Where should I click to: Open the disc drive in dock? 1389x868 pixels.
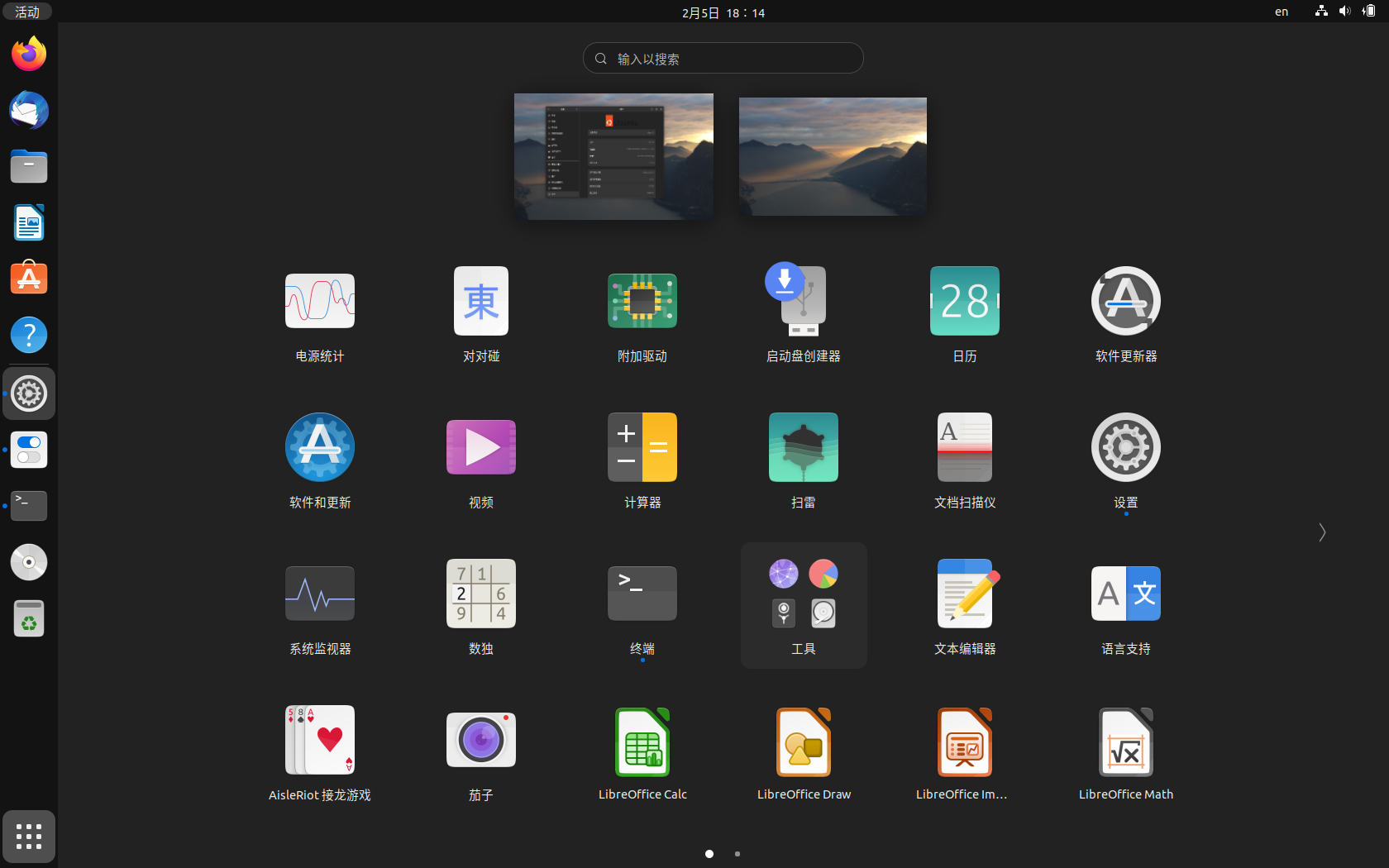pos(29,562)
